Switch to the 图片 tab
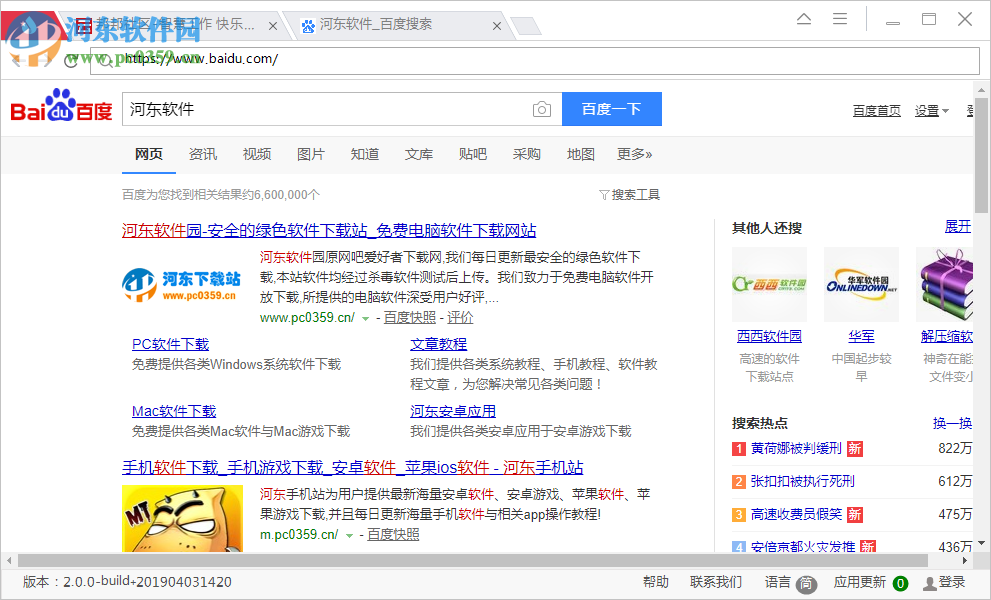 (311, 154)
